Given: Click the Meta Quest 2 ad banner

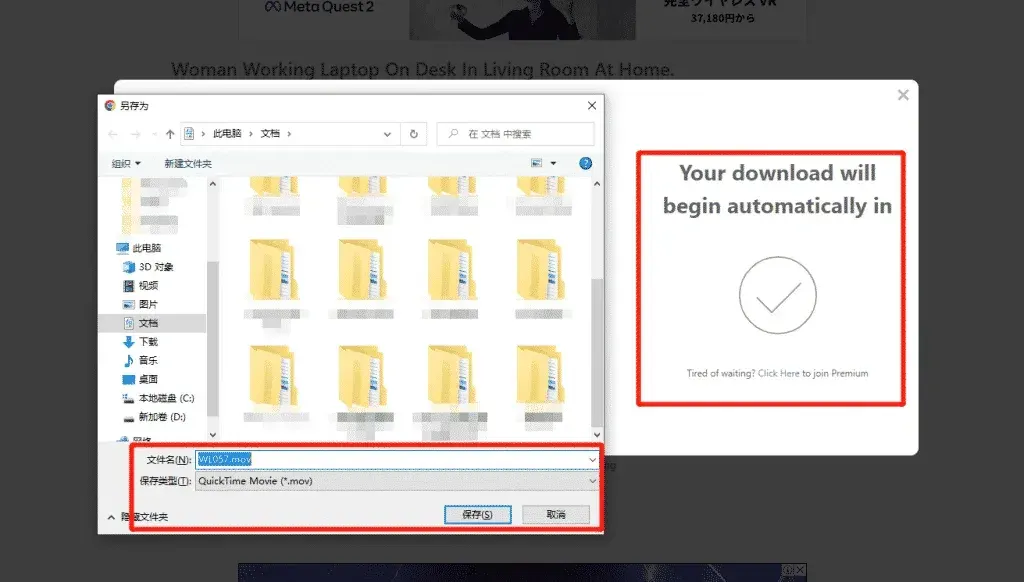Looking at the screenshot, I should pos(522,20).
